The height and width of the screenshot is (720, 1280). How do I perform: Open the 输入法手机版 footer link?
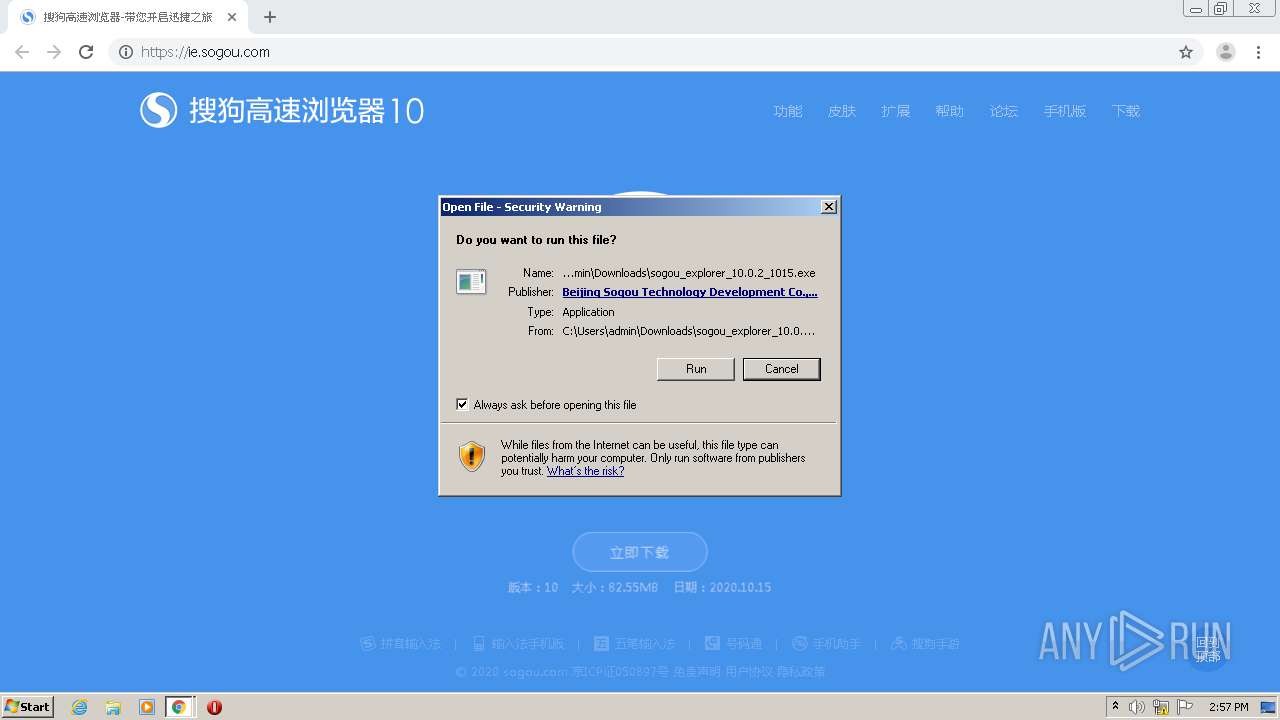tap(519, 644)
